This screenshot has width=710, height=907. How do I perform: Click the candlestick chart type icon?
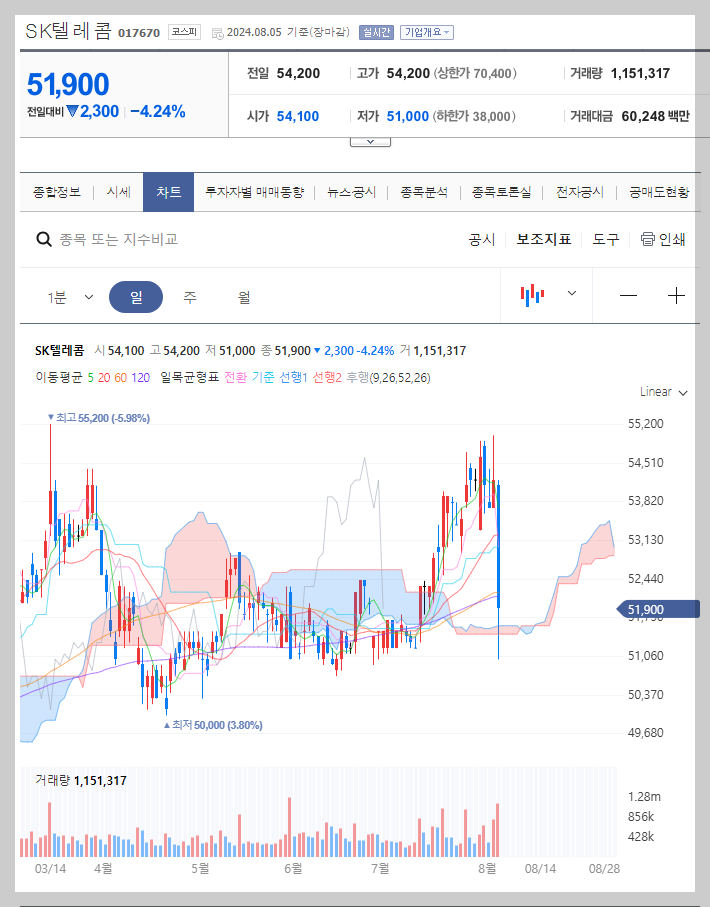point(532,296)
